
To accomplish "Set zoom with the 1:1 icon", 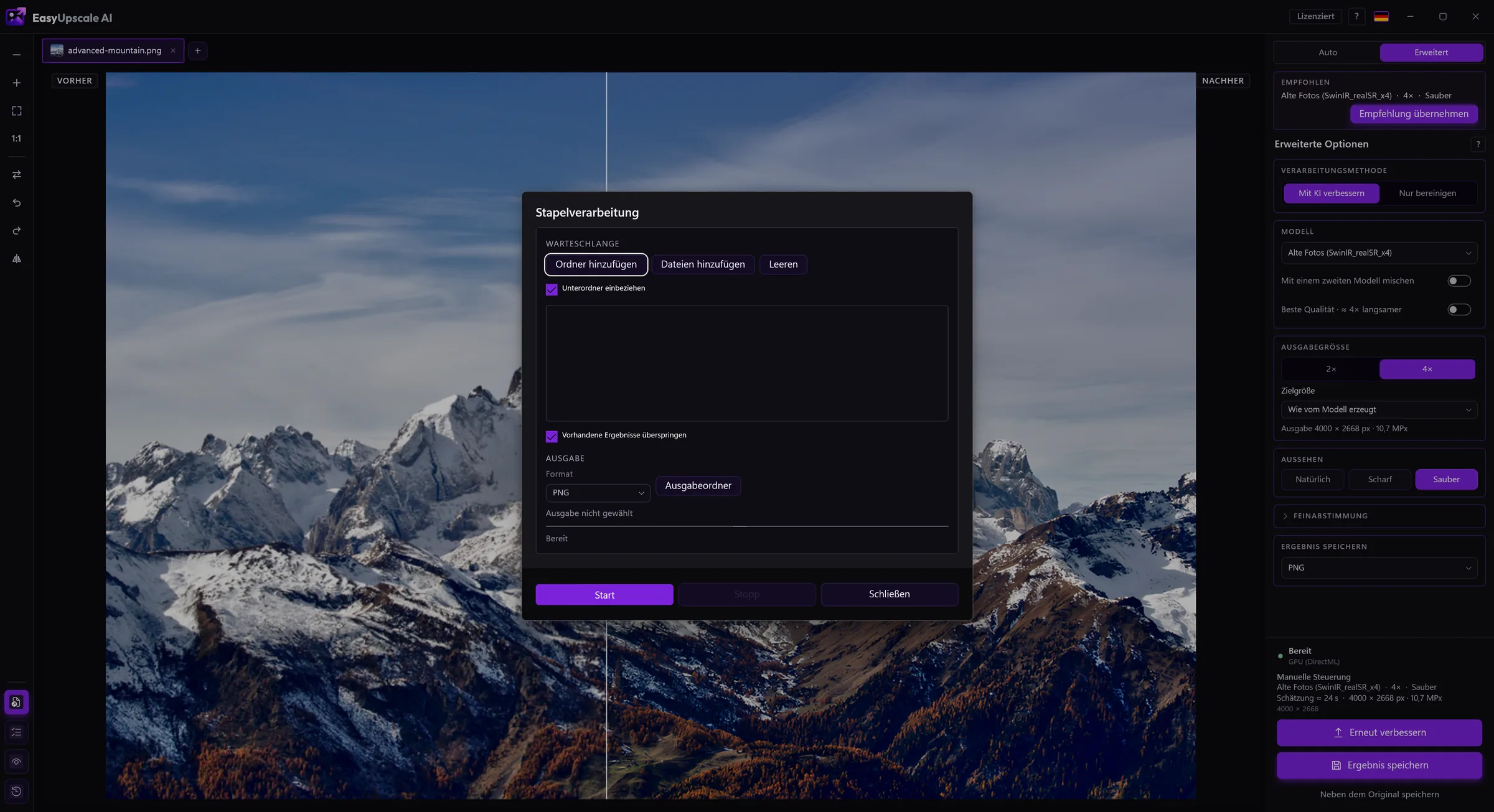I will click(17, 139).
